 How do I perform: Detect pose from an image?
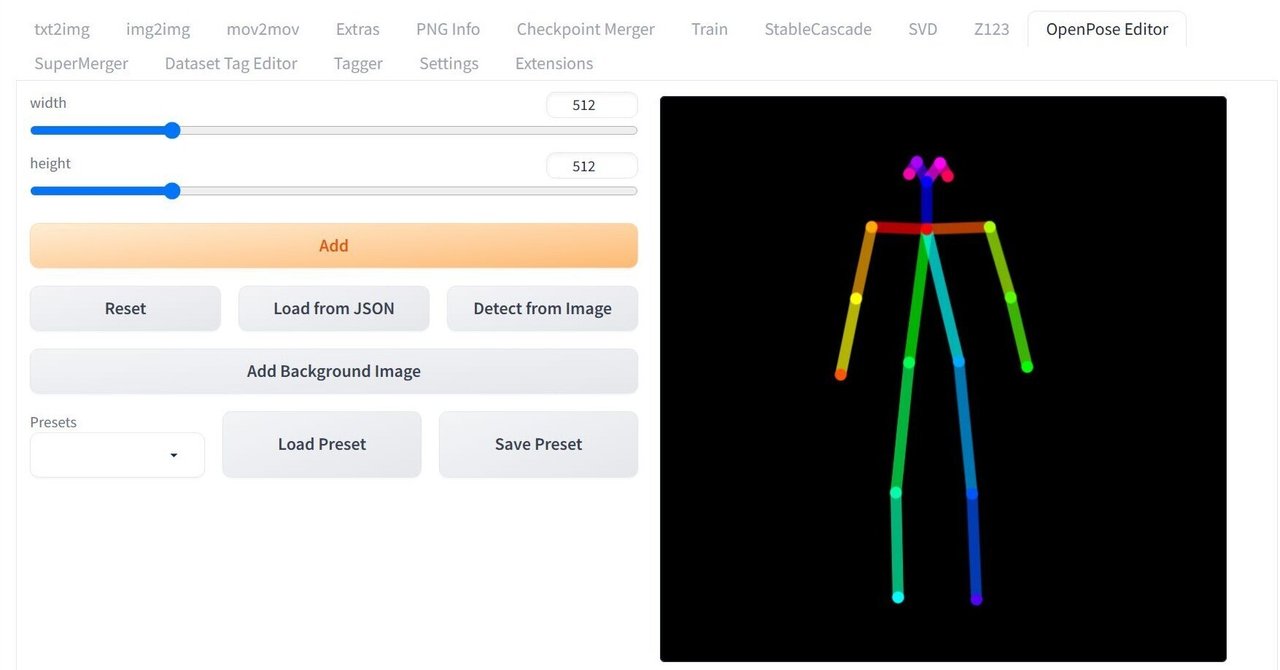click(541, 308)
